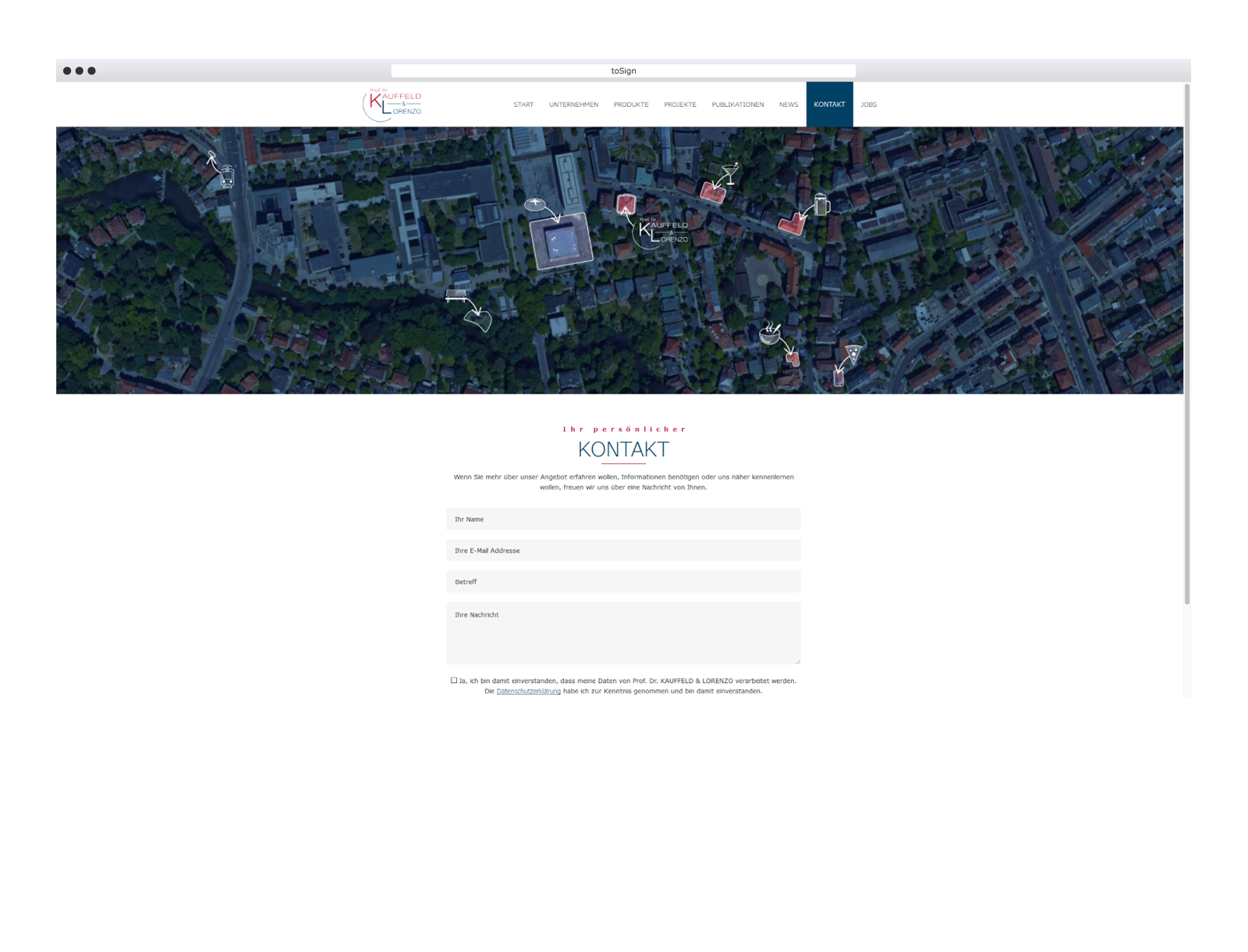The image size is (1248, 952).
Task: Tick the data processing consent checkbox
Action: 454,681
